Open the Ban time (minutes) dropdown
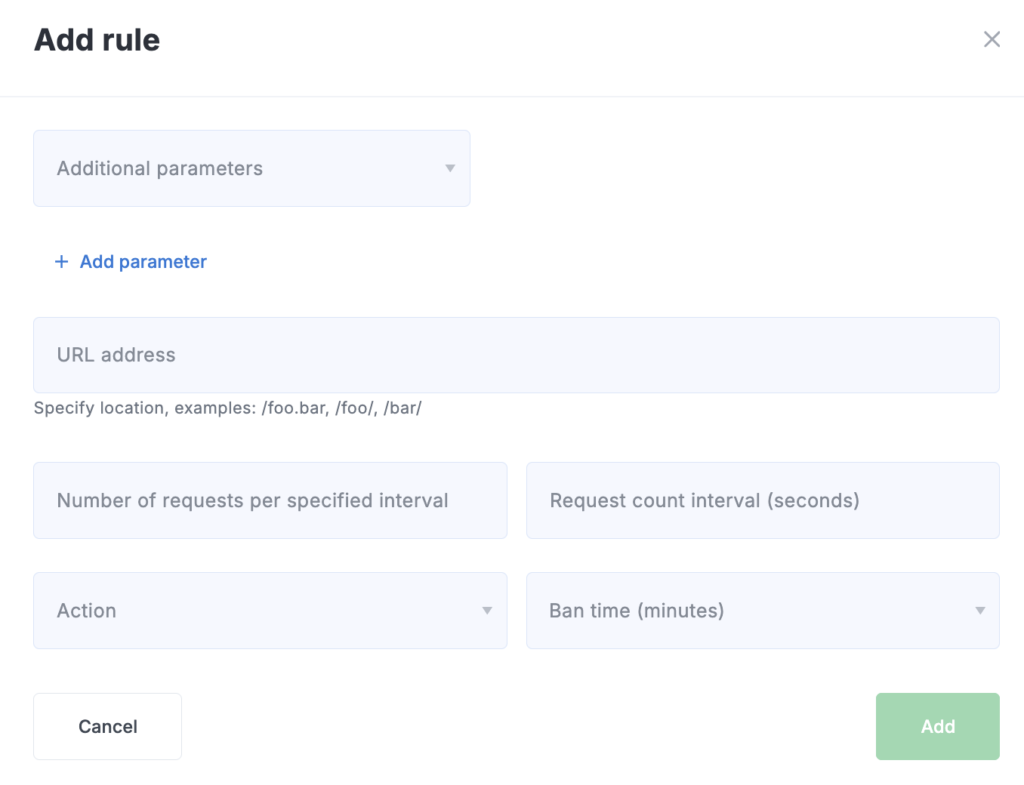 coord(762,610)
